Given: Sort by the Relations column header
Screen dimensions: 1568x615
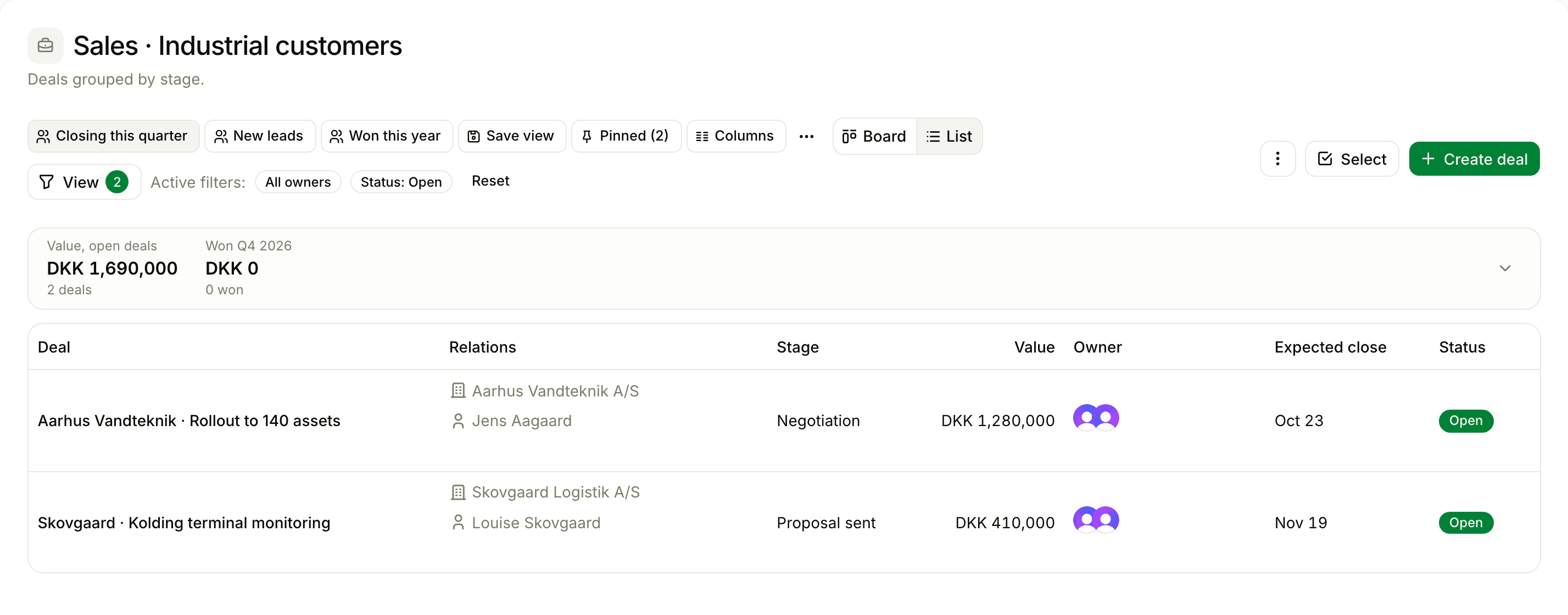Looking at the screenshot, I should coord(482,346).
